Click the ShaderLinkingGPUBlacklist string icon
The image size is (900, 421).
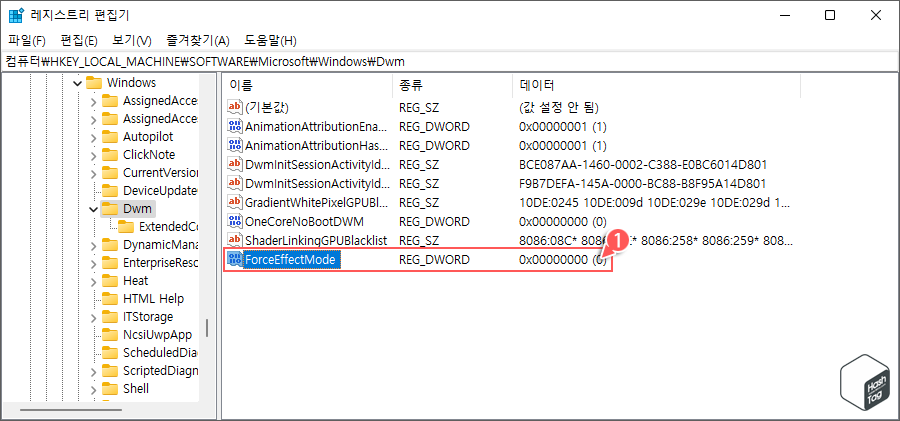[235, 240]
